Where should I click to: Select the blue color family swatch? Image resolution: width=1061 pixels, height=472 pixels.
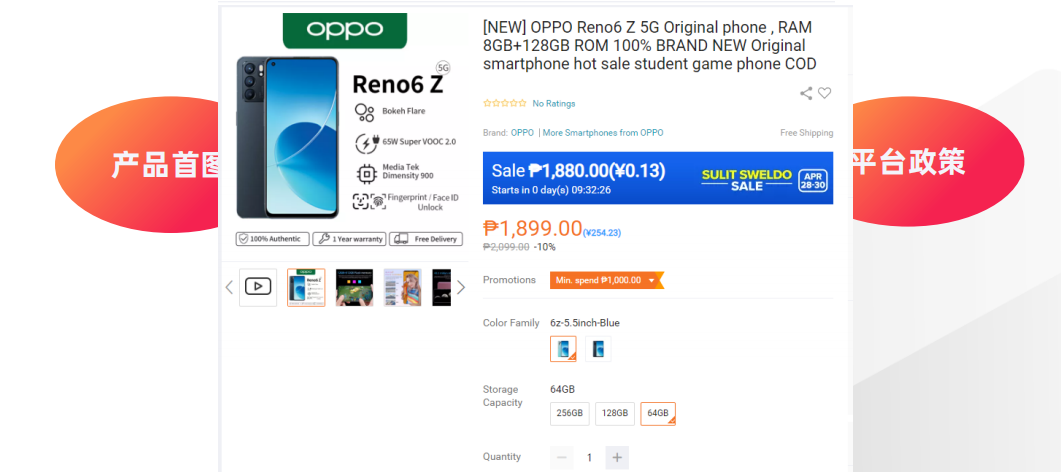click(563, 349)
